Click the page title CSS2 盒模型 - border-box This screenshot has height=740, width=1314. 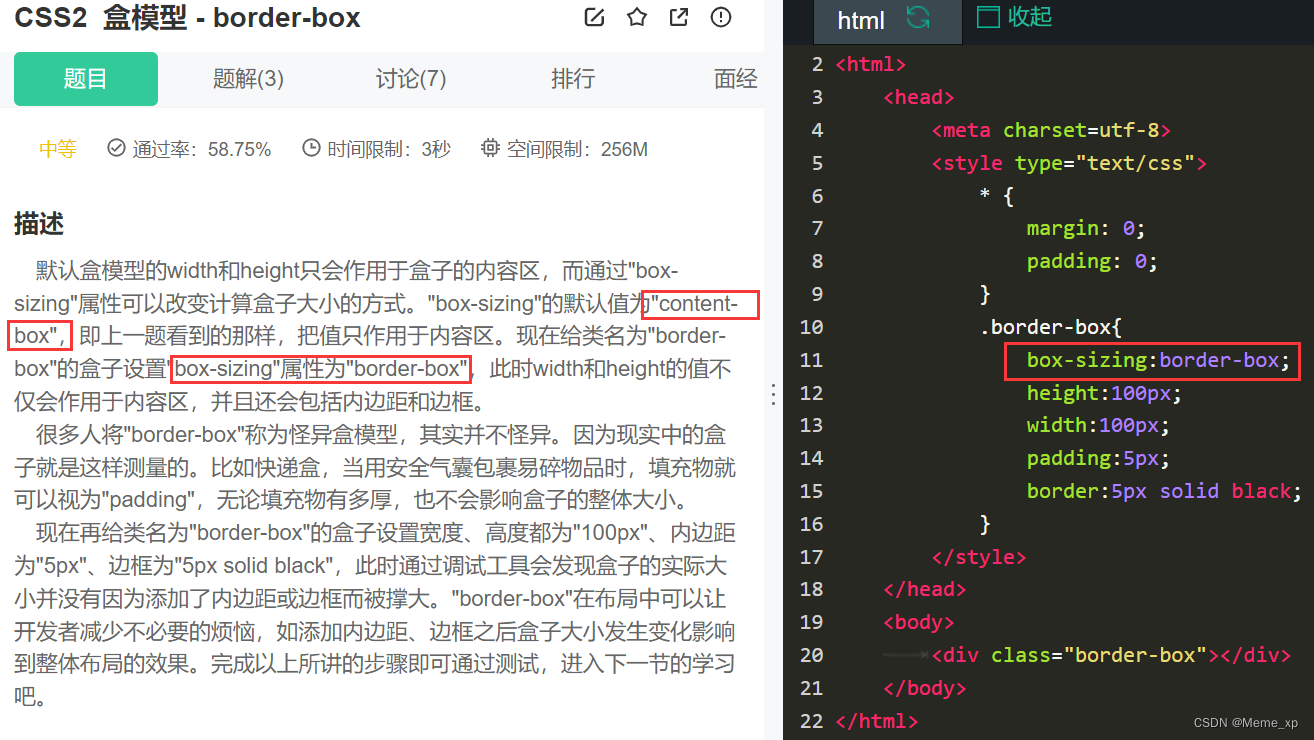187,18
